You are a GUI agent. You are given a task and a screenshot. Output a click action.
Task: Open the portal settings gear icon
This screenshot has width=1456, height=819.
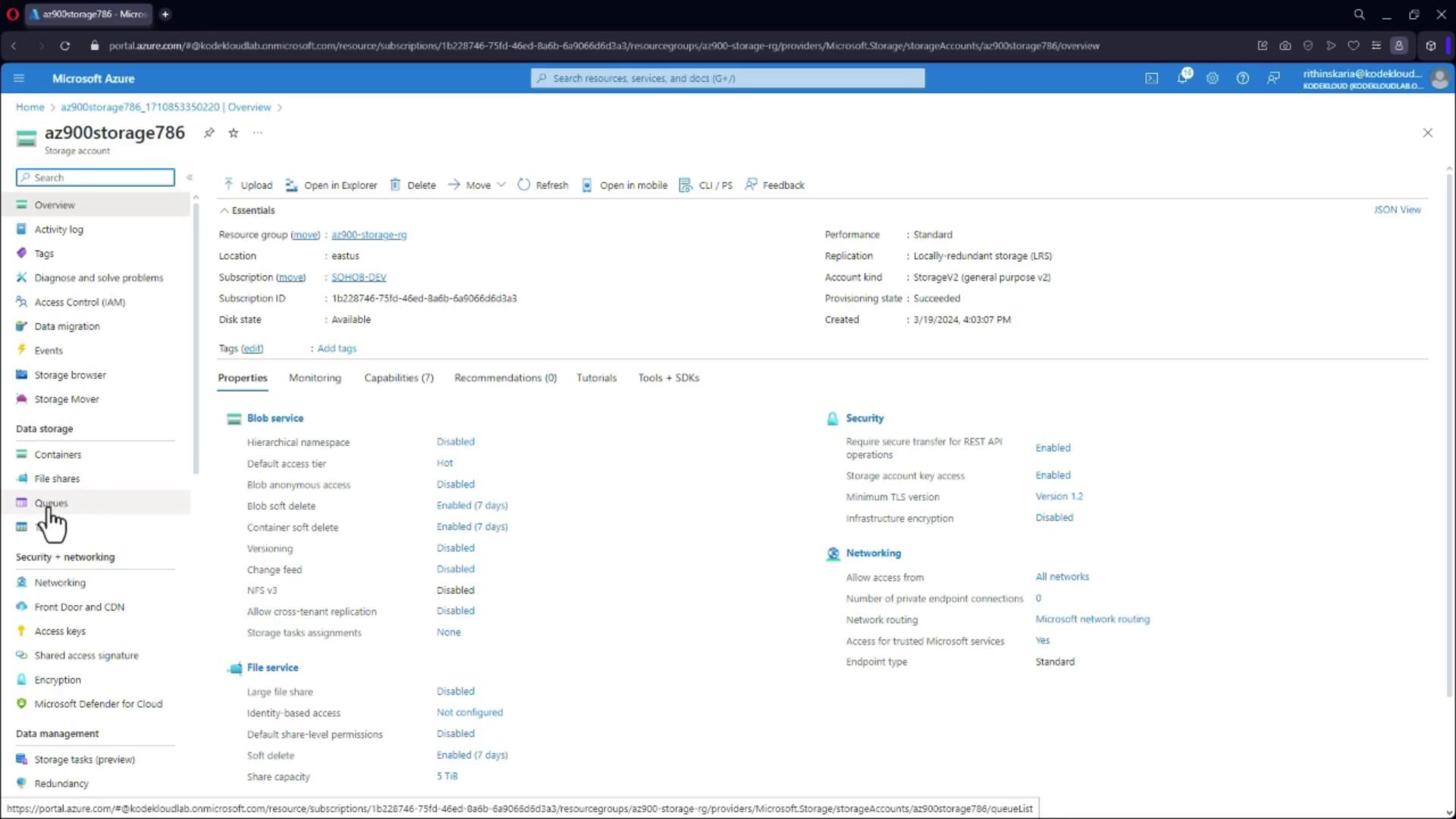(1213, 78)
